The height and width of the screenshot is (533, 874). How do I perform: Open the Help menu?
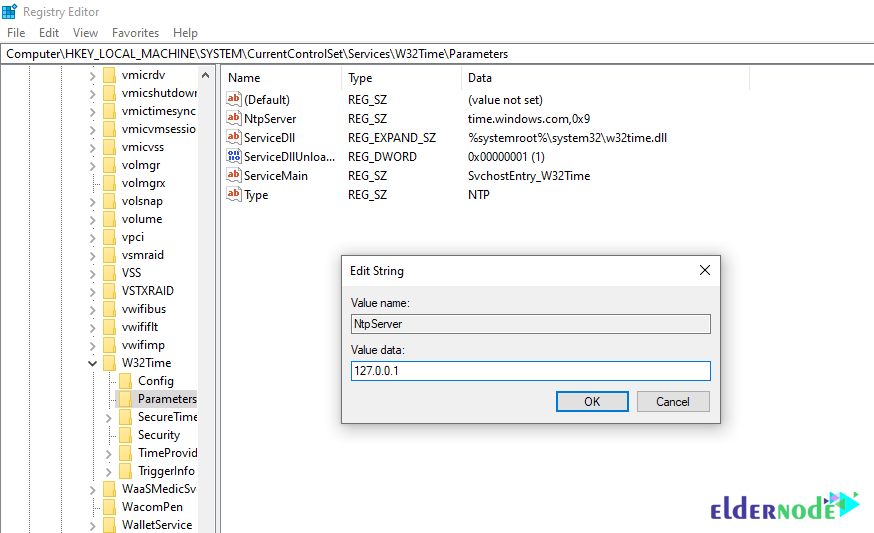[185, 33]
